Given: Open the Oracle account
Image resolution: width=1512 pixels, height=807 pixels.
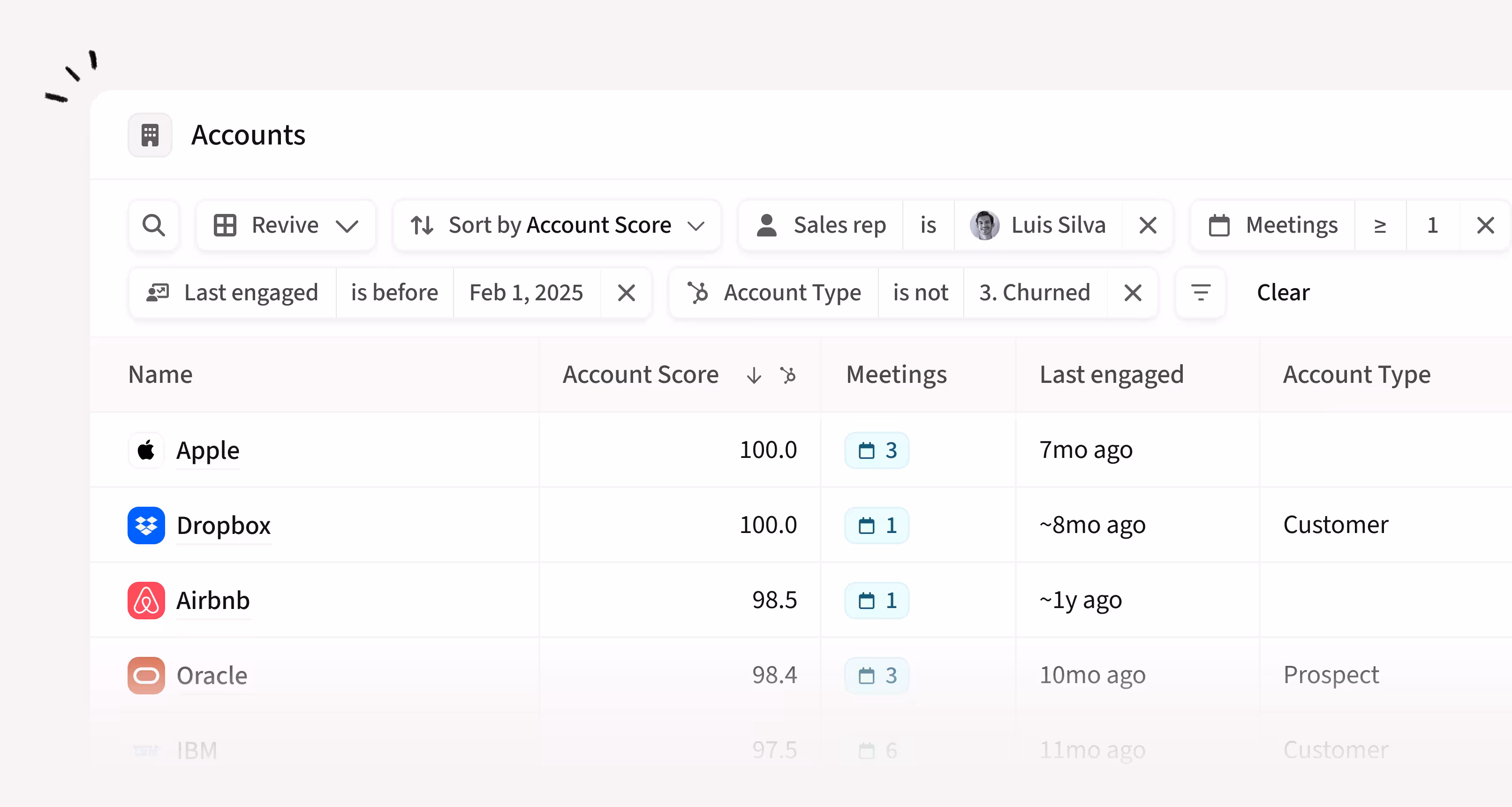Looking at the screenshot, I should pyautogui.click(x=212, y=676).
